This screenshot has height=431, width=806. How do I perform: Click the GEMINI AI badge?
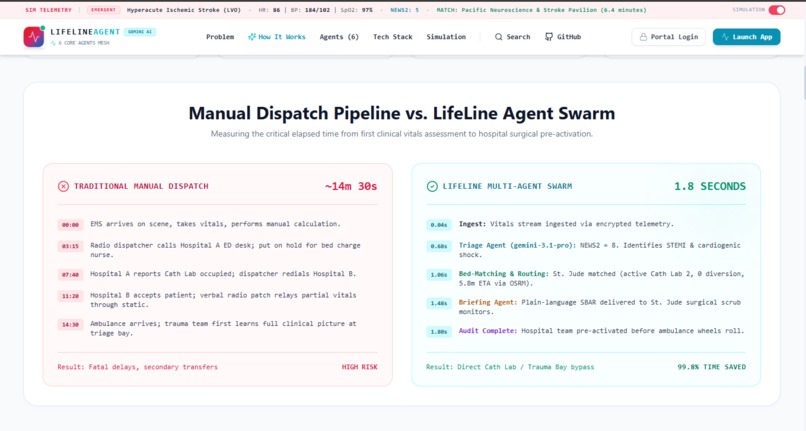(140, 32)
